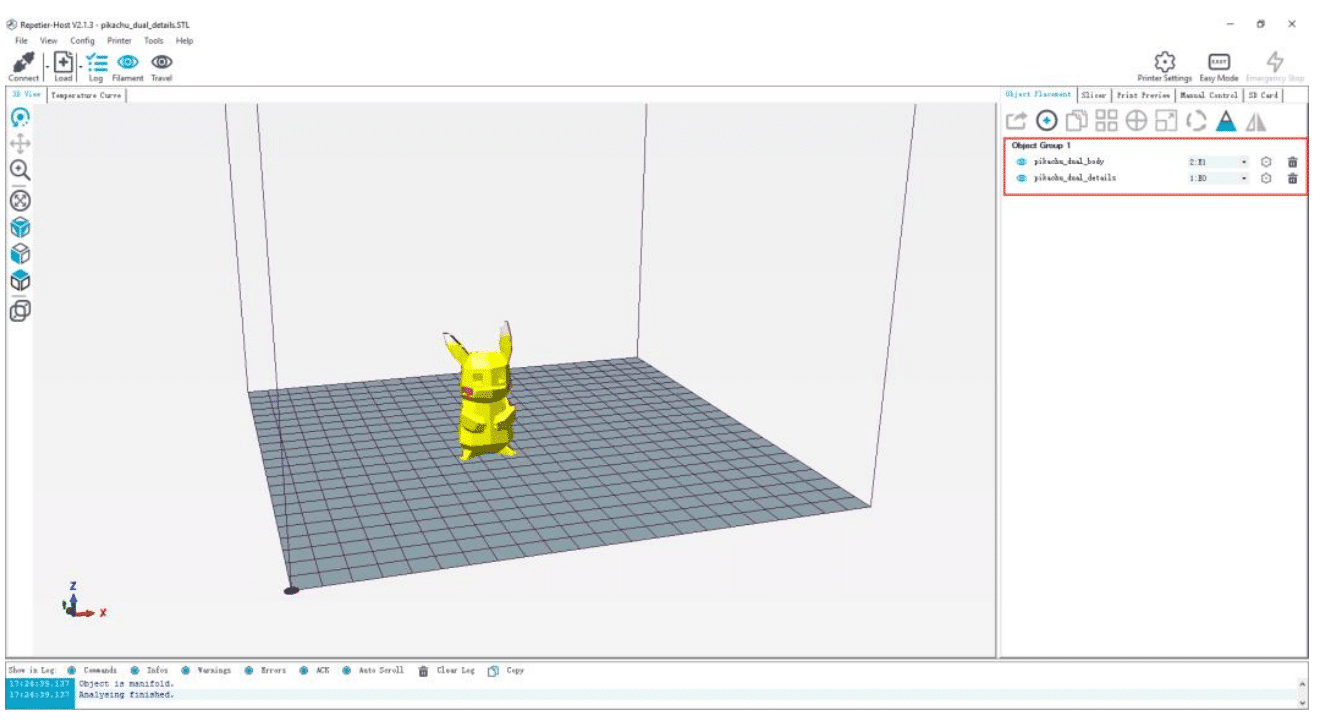Toggle Filament visibility in toolbar
The image size is (1322, 725).
click(128, 62)
